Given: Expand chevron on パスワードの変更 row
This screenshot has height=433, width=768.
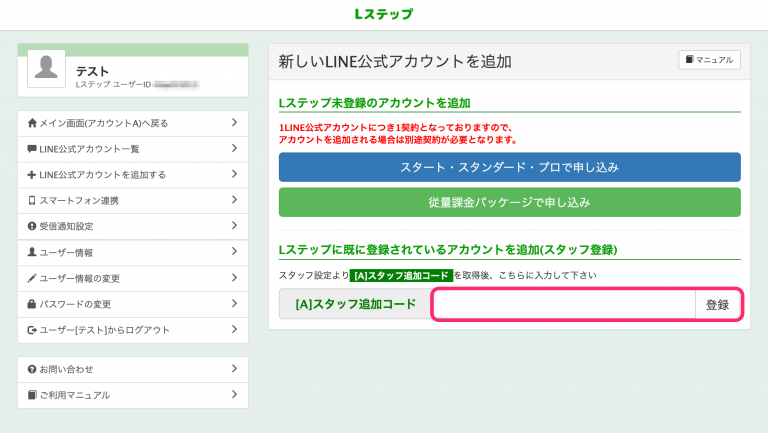Looking at the screenshot, I should [234, 303].
